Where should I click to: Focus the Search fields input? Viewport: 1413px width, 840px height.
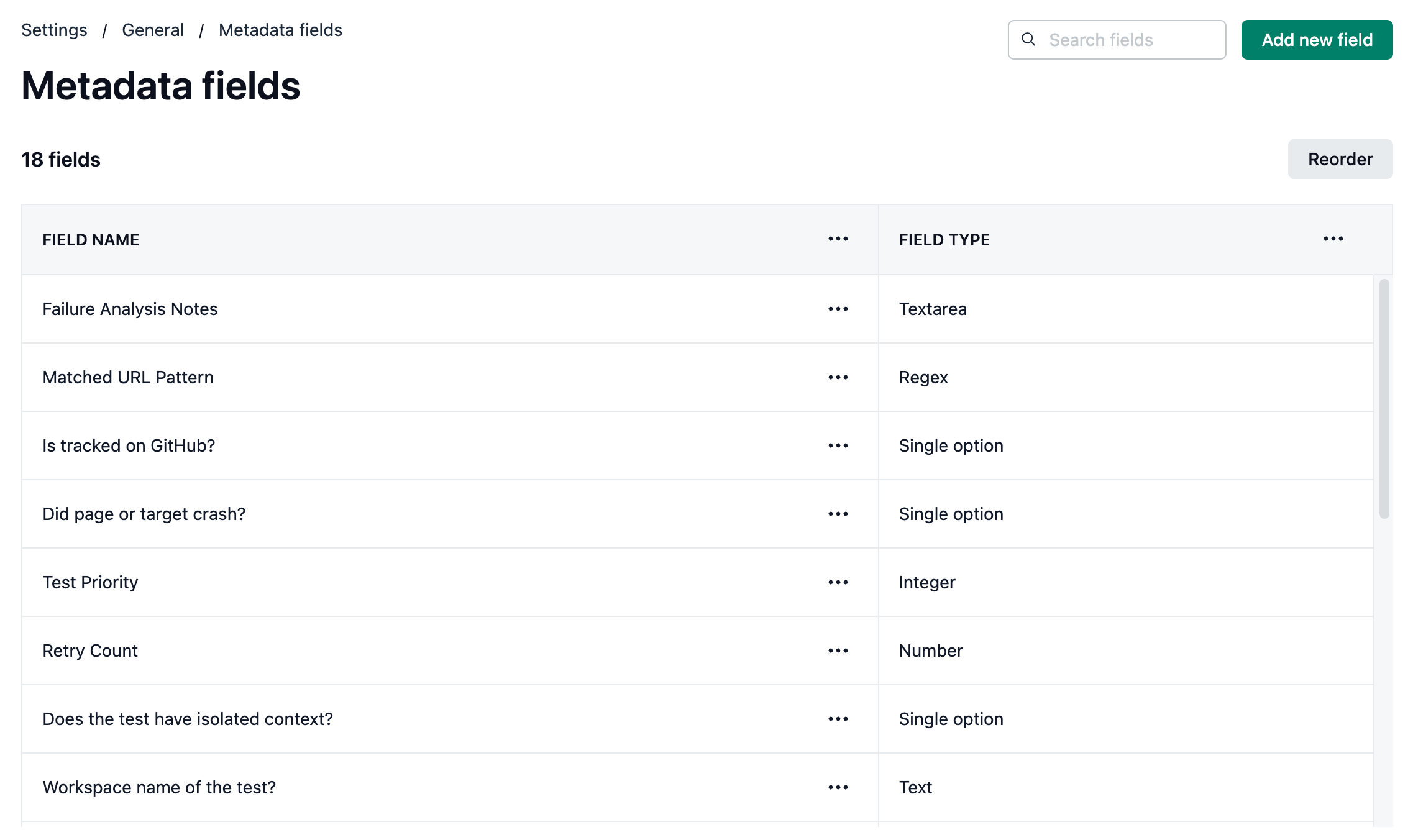1117,40
